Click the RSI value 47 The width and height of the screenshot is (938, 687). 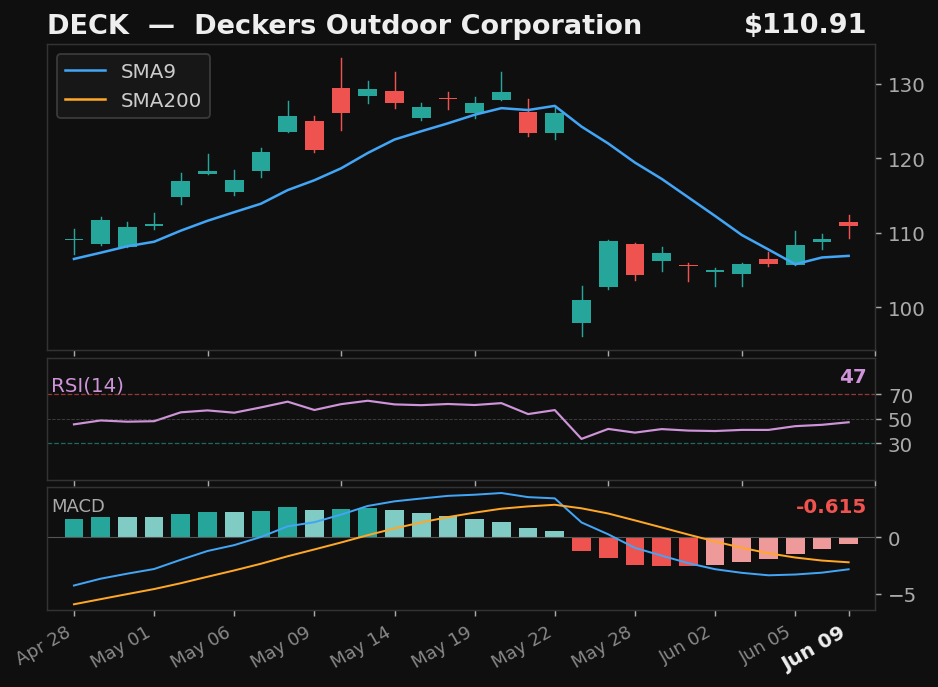(x=852, y=376)
